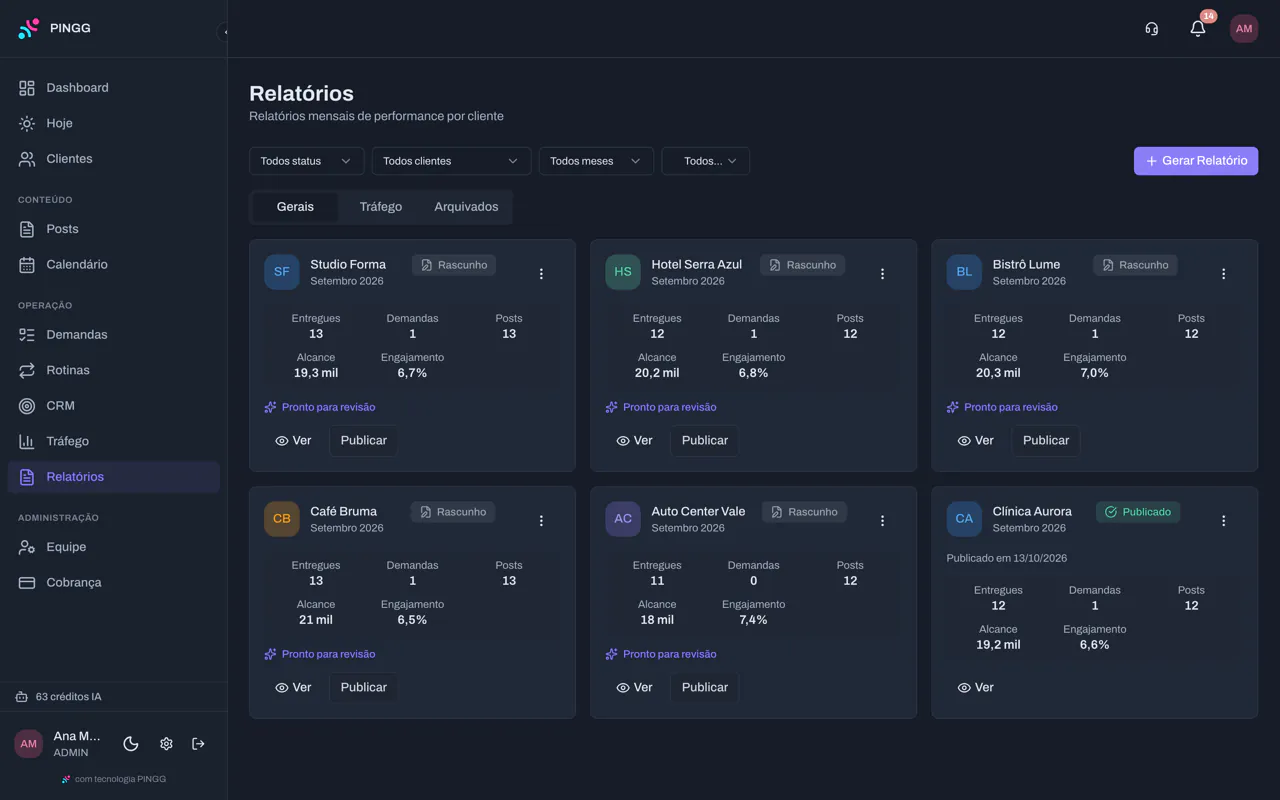The image size is (1280, 800).
Task: Open options menu for Hotel Serra Azul
Action: 882,273
